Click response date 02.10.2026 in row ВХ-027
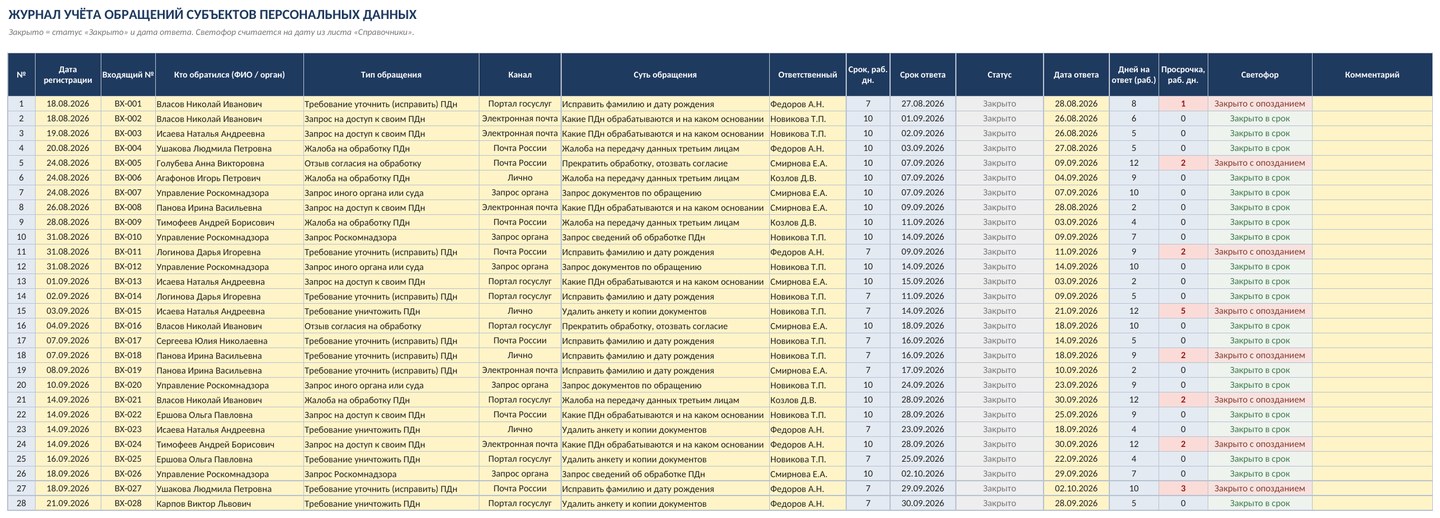Image resolution: width=1440 pixels, height=518 pixels. click(1076, 489)
